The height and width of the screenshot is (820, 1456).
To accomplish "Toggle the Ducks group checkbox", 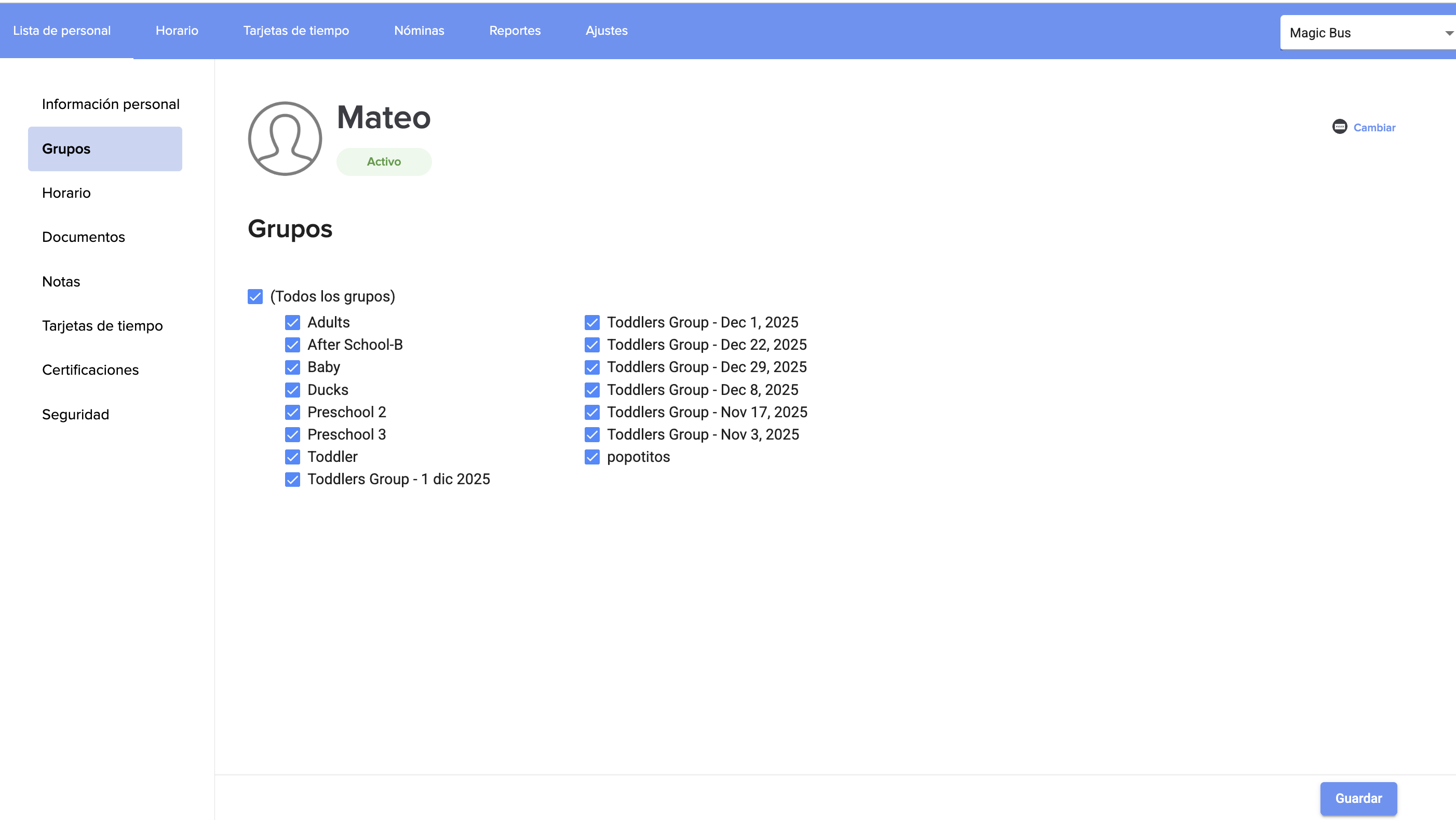I will 292,390.
